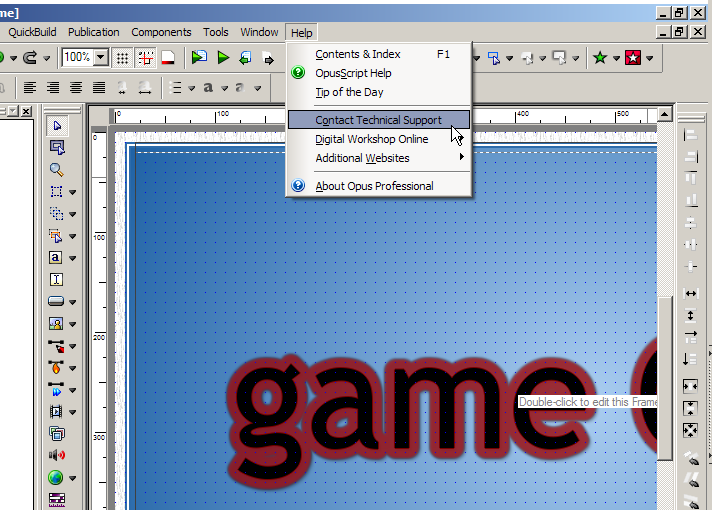Toggle the snap to guides crosshair button
Viewport: 712px width, 510px height.
coord(146,58)
